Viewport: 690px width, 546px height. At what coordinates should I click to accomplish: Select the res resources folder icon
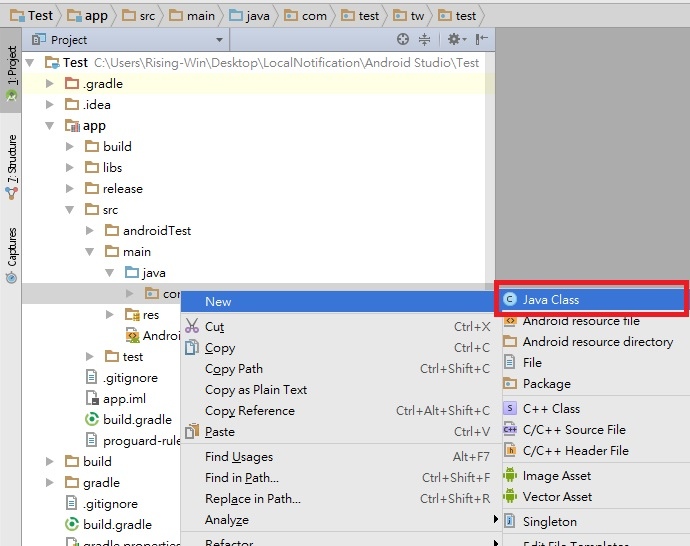point(132,315)
